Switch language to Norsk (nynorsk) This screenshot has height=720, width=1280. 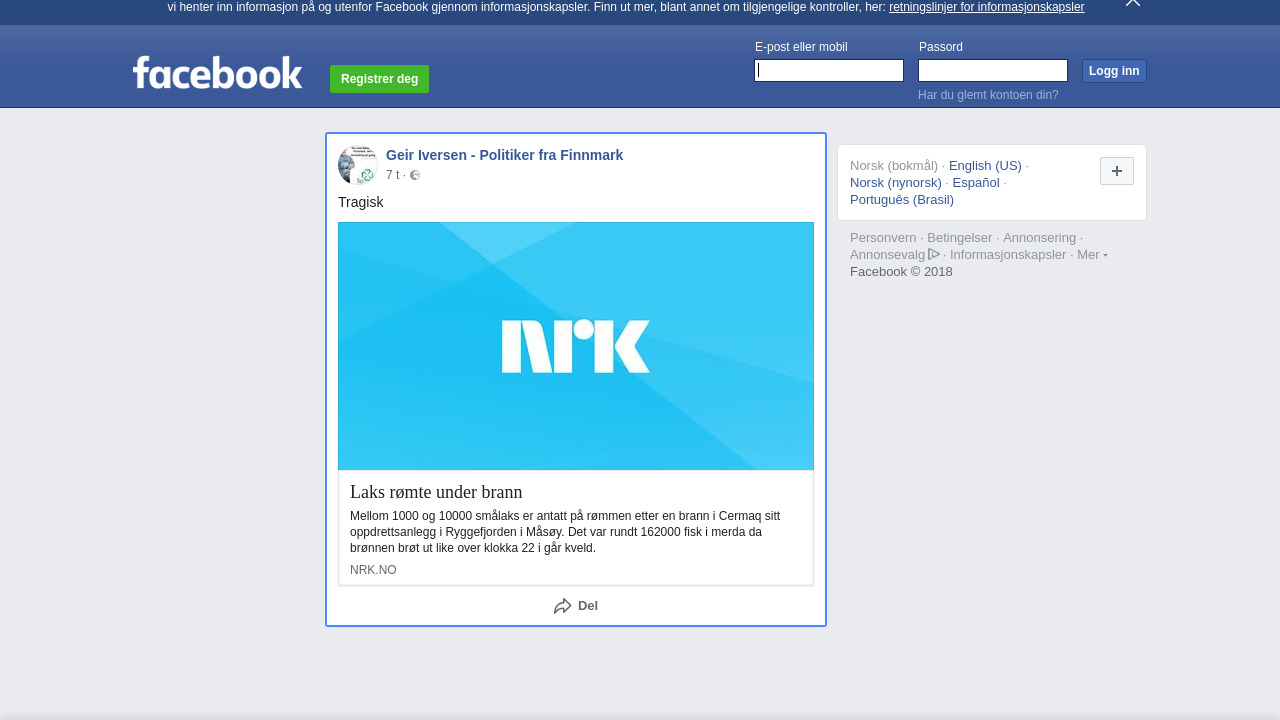[x=896, y=182]
